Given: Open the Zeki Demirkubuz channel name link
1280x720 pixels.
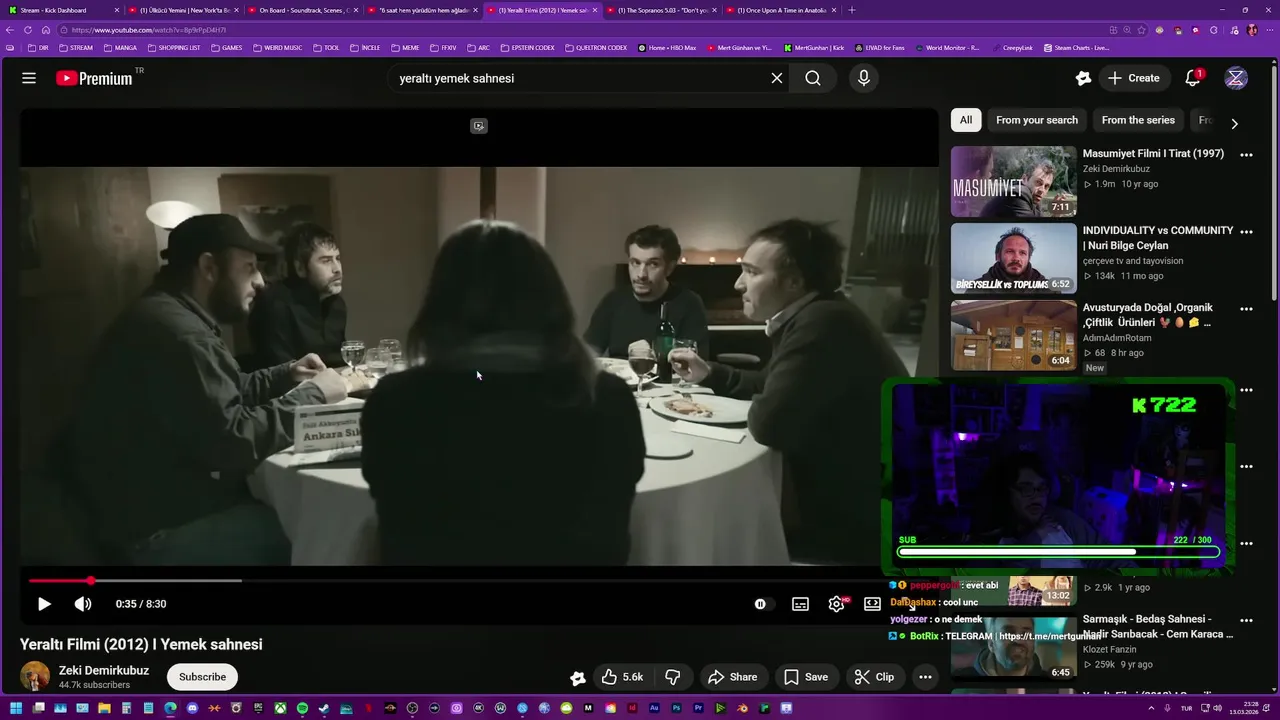Looking at the screenshot, I should 104,670.
